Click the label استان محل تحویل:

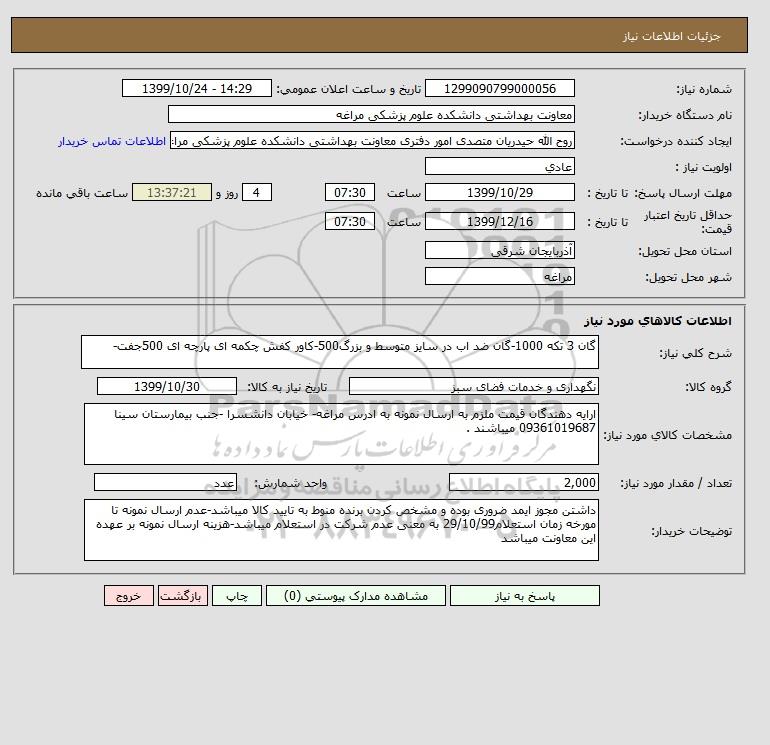tap(685, 251)
